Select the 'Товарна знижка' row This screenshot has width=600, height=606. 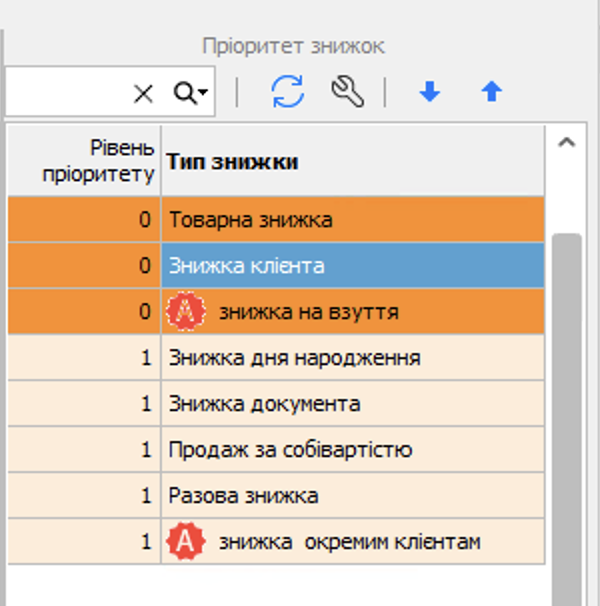[276, 220]
